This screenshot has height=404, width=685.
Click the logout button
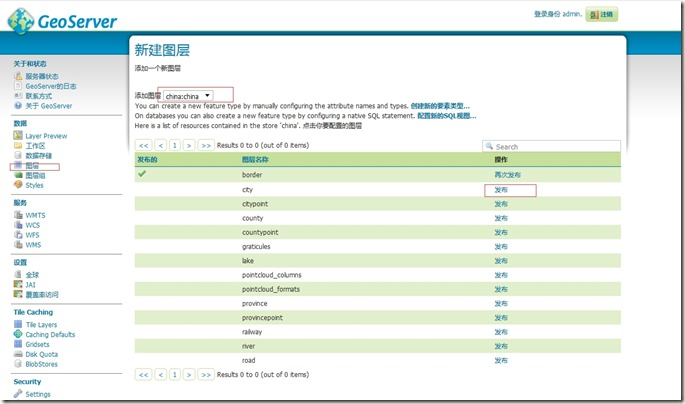click(602, 14)
